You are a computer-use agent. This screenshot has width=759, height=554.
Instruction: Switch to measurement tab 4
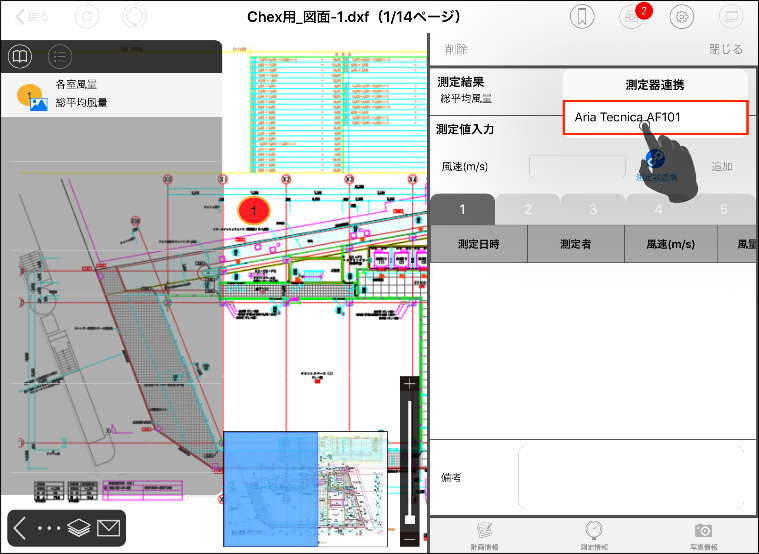tap(658, 209)
